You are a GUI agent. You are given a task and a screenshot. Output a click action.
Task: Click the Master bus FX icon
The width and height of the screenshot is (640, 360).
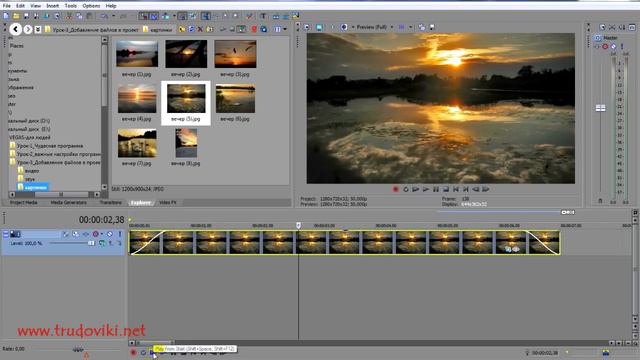(x=597, y=47)
